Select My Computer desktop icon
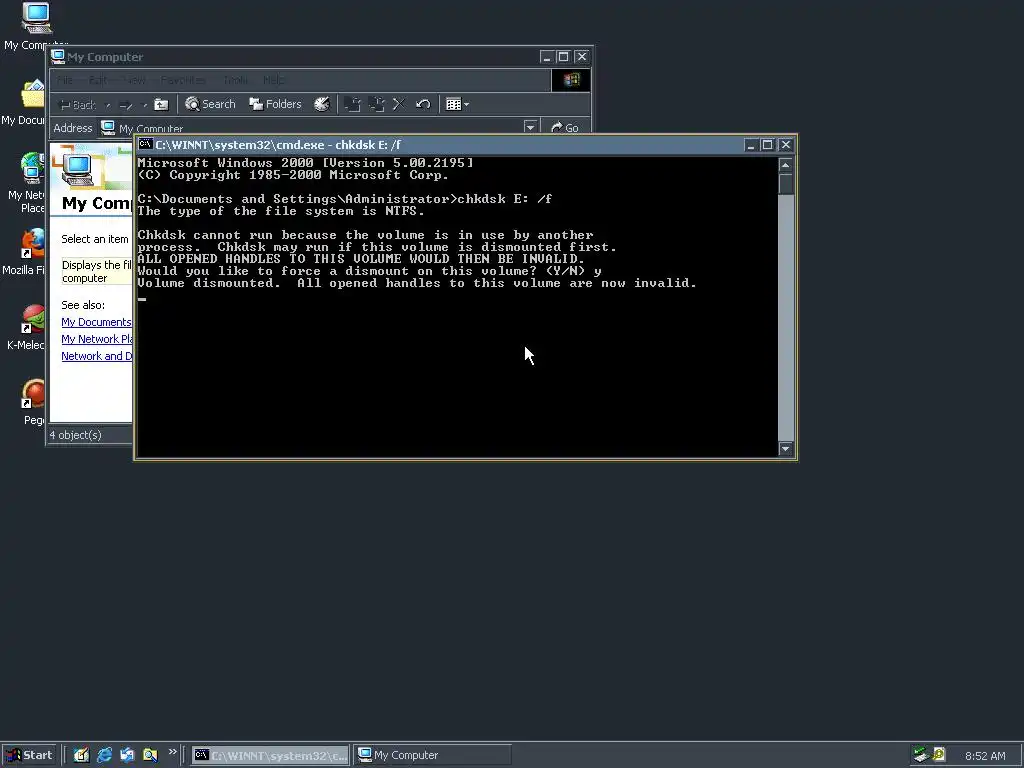This screenshot has width=1024, height=768. pyautogui.click(x=35, y=26)
